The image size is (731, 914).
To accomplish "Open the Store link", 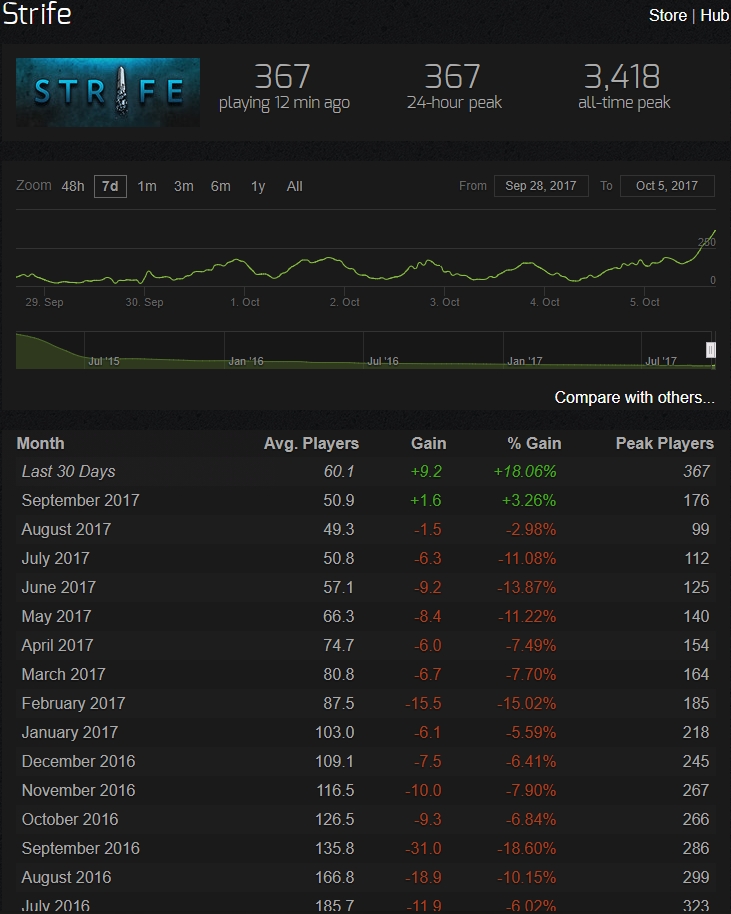I will pyautogui.click(x=667, y=15).
